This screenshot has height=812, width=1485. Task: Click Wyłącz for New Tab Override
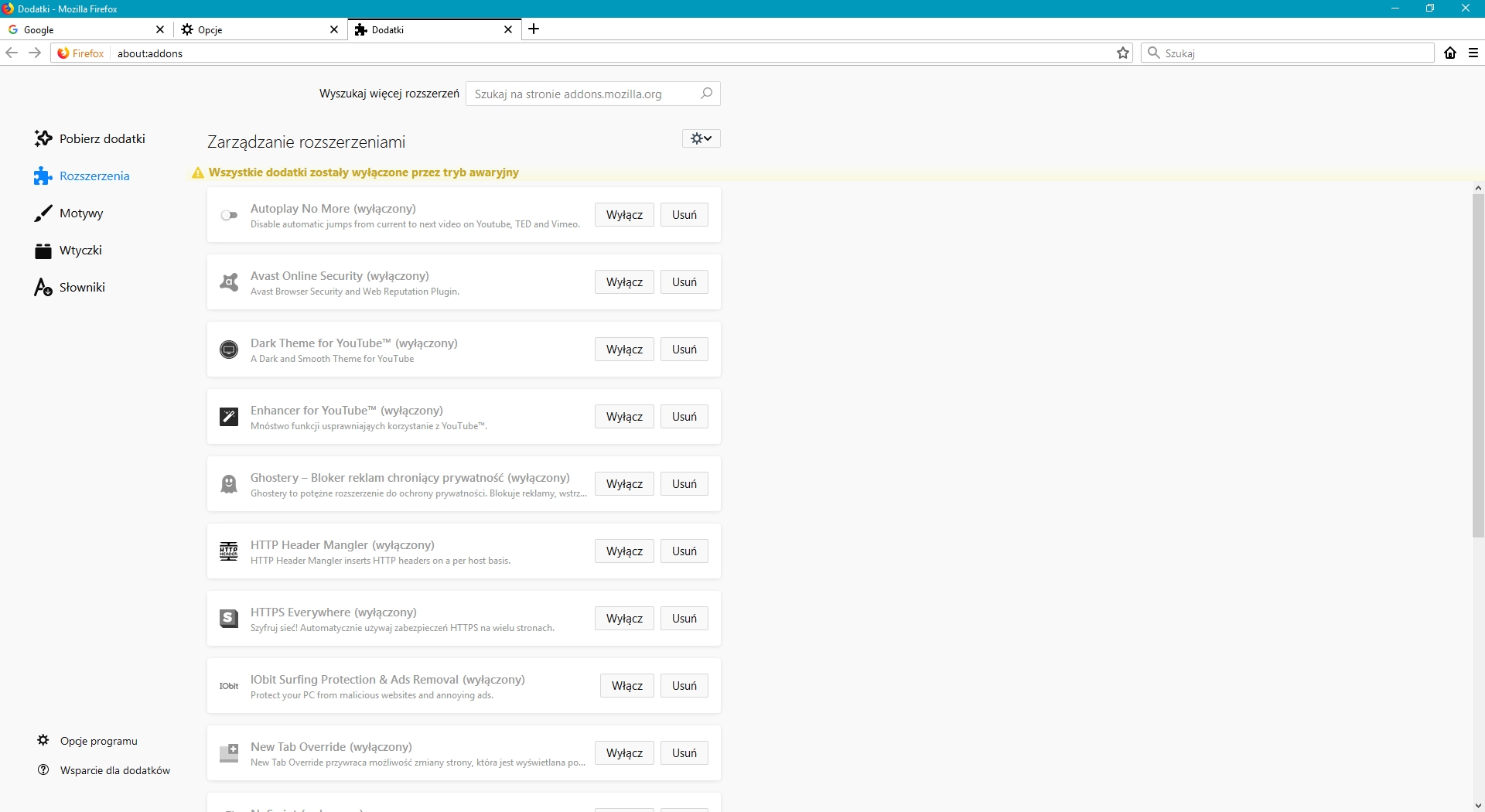point(624,753)
